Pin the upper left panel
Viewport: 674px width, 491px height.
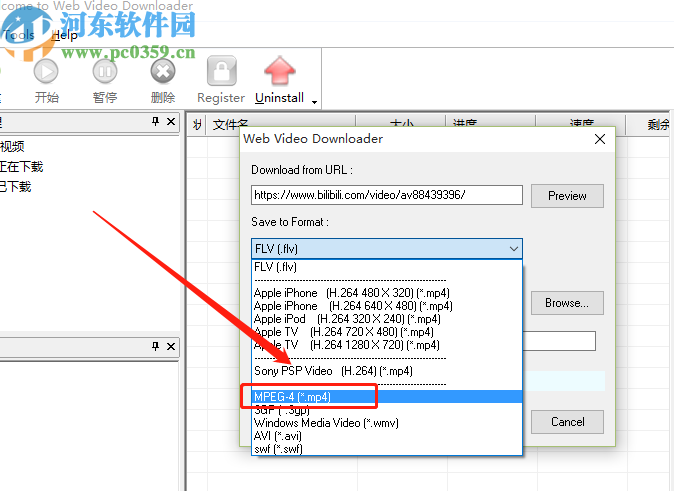(x=156, y=122)
